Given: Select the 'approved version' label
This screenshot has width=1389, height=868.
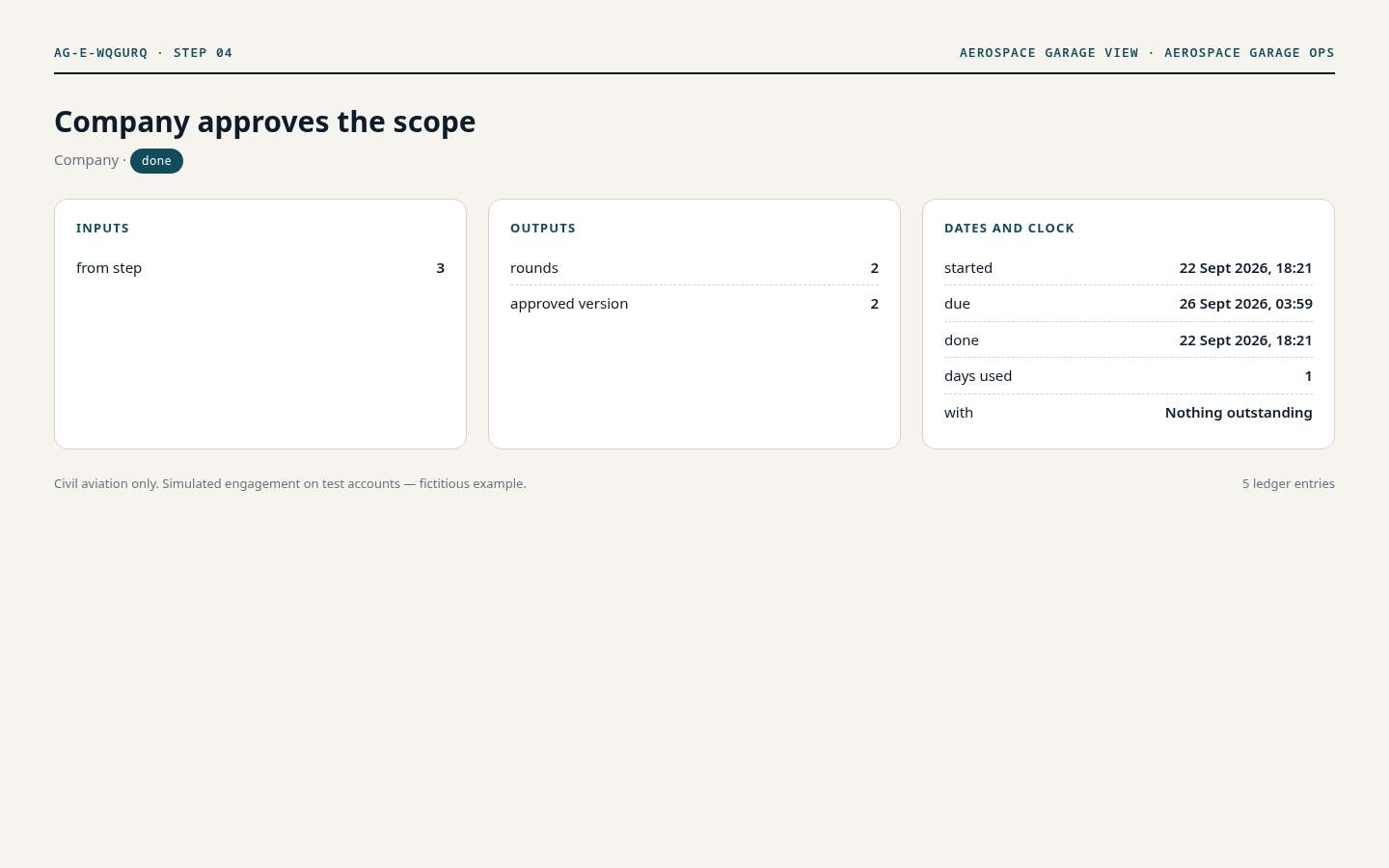Looking at the screenshot, I should tap(569, 304).
